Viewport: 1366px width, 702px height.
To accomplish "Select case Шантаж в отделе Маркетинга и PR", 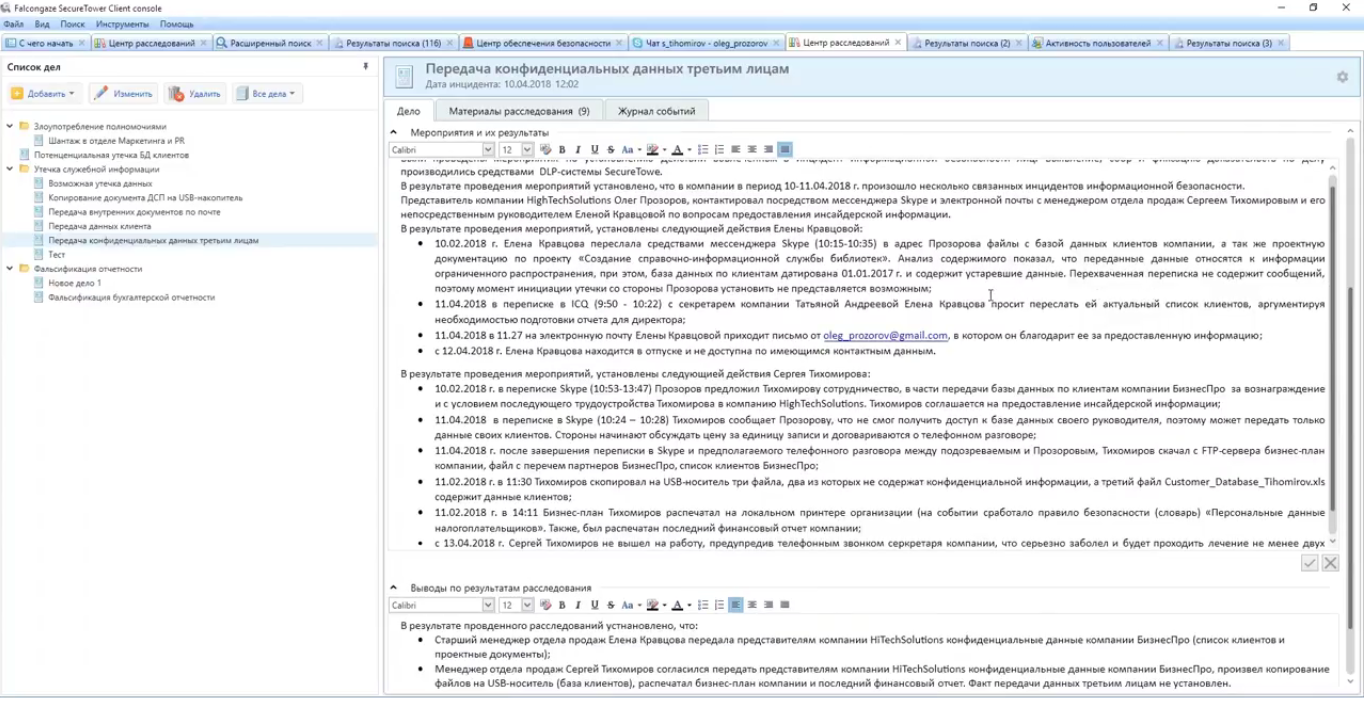I will [x=116, y=141].
